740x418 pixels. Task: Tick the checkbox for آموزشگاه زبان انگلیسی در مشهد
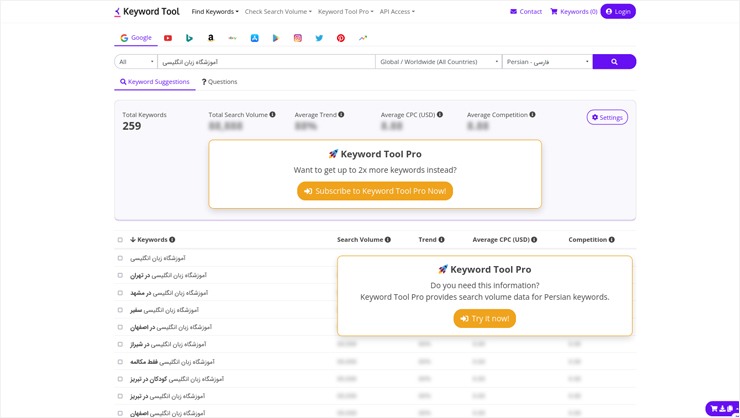(x=120, y=293)
